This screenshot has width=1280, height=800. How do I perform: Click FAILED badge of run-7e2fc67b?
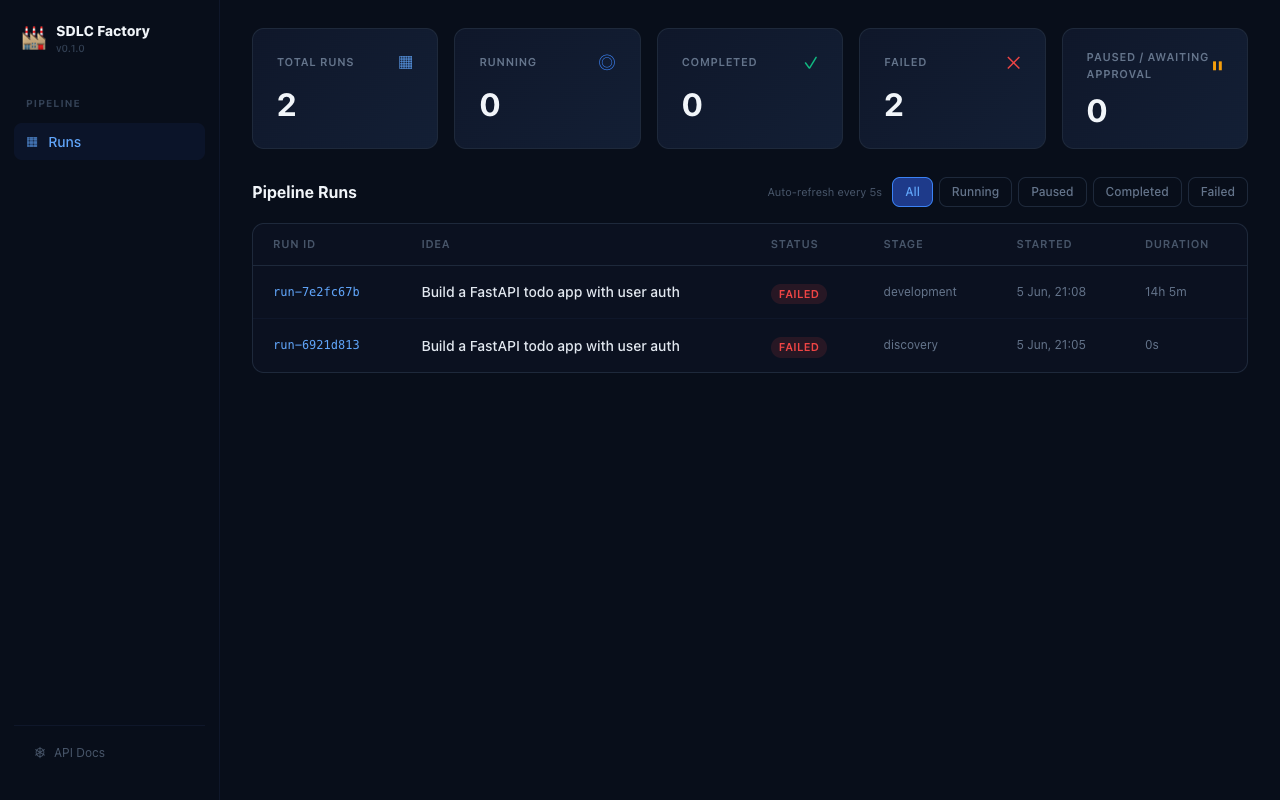tap(799, 294)
